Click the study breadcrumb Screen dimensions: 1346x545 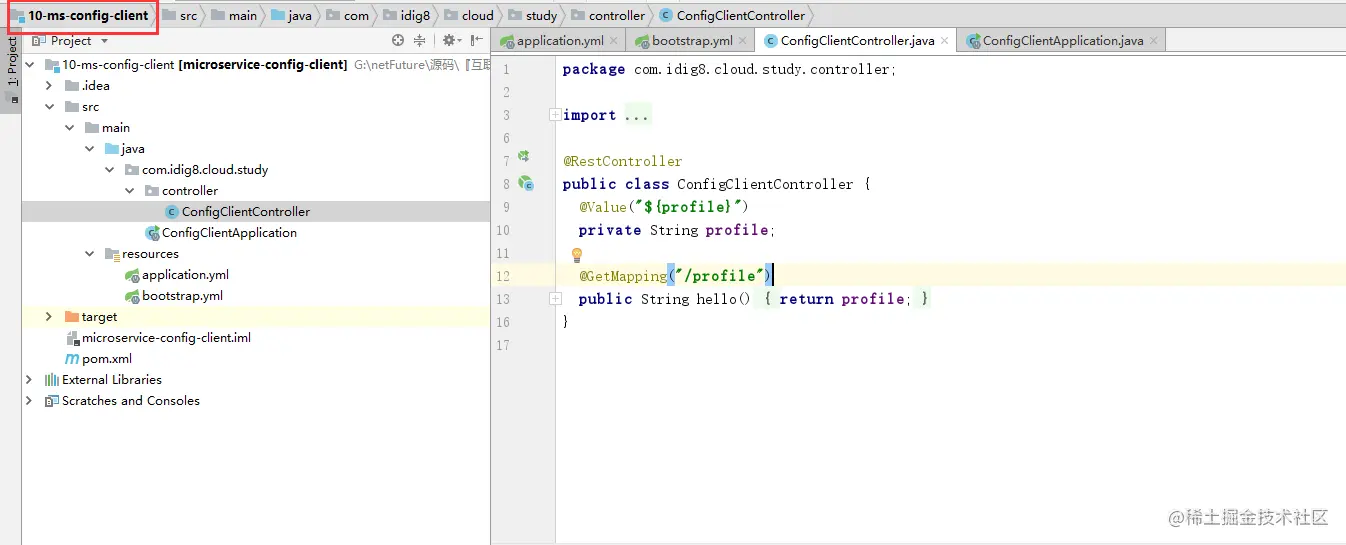click(532, 16)
